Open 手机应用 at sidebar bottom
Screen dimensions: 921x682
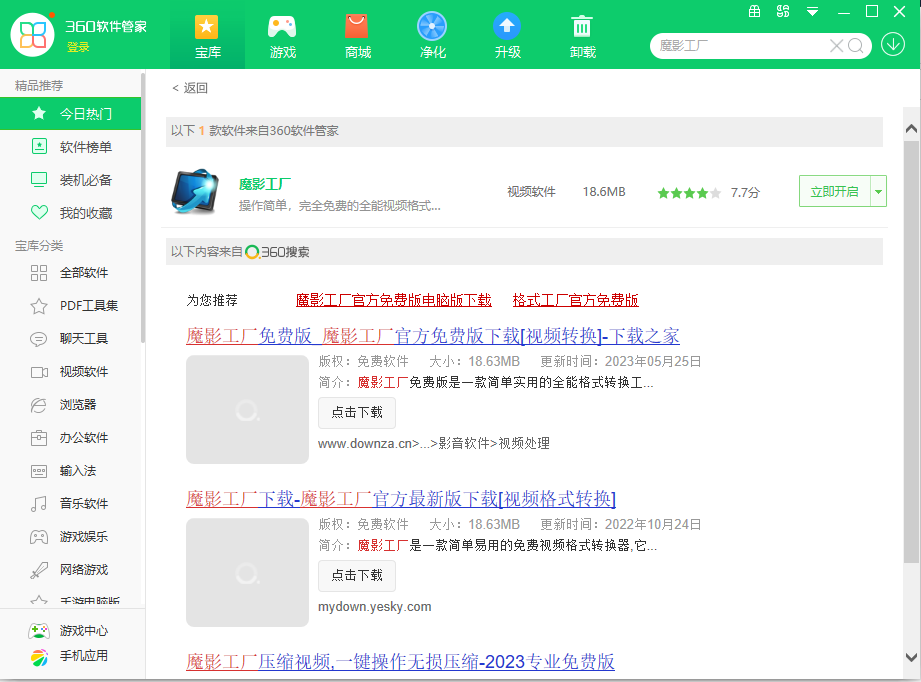pos(69,656)
